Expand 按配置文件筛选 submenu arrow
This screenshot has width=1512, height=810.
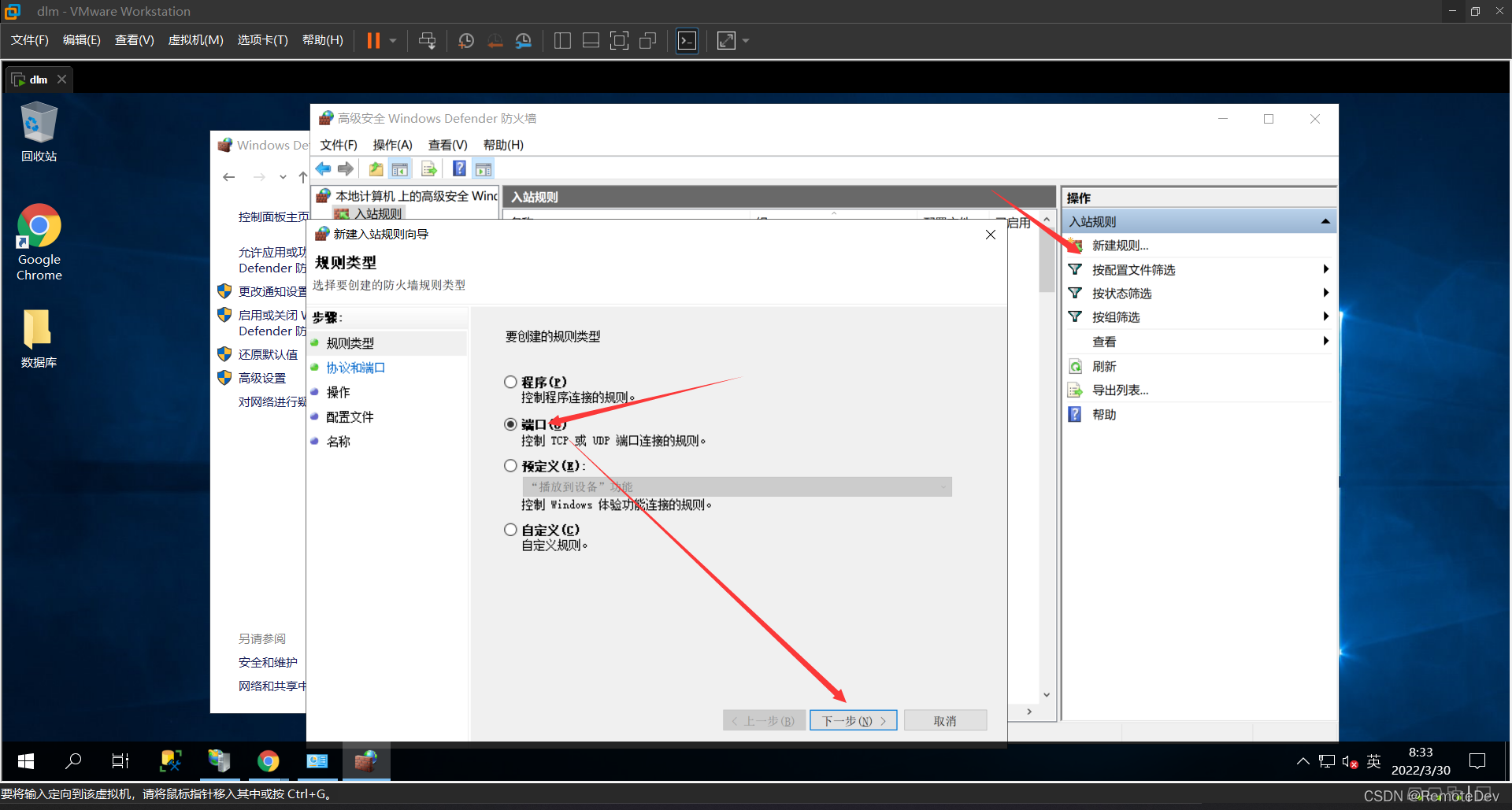1326,269
